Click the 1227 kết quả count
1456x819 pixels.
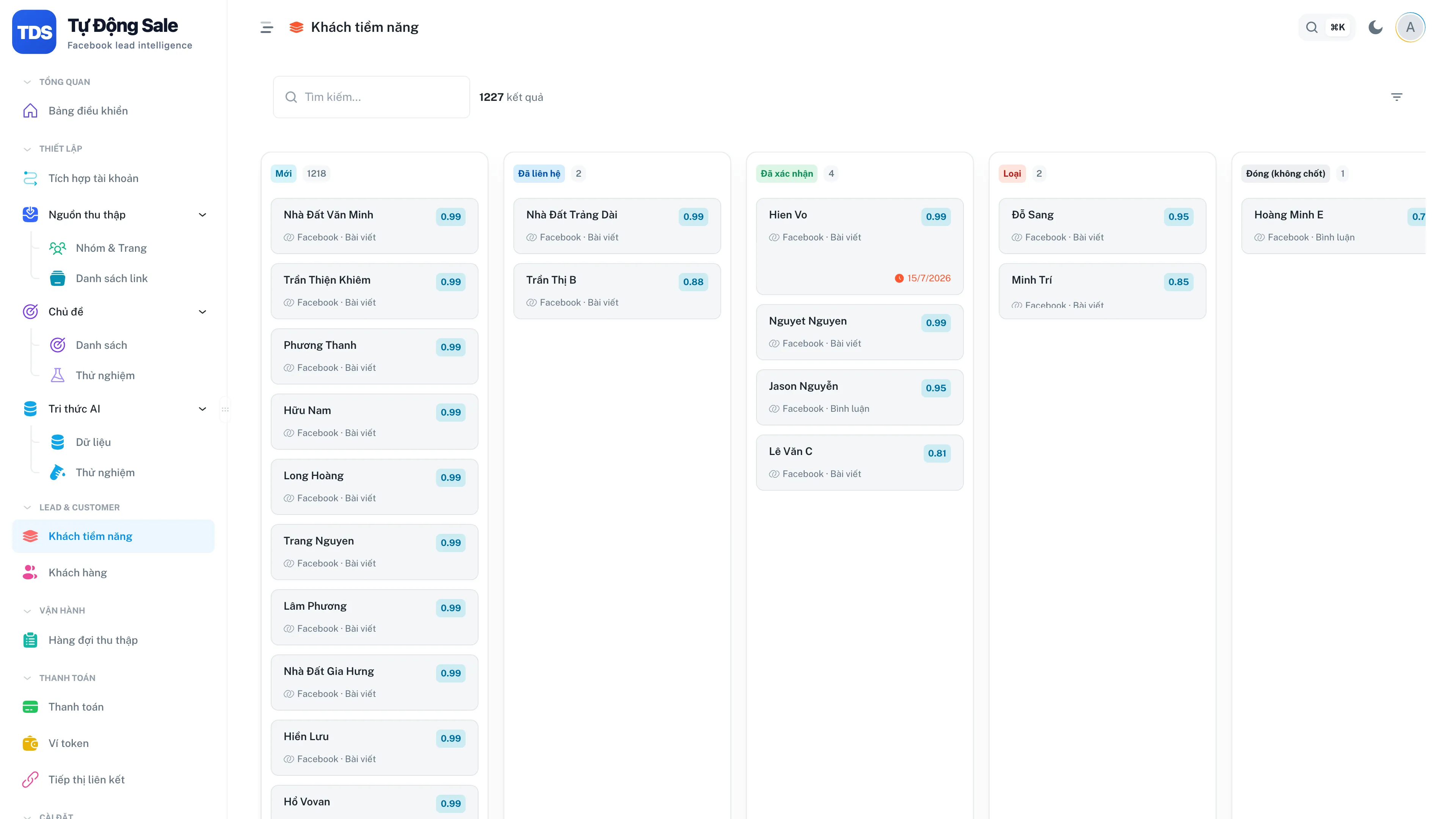click(510, 97)
